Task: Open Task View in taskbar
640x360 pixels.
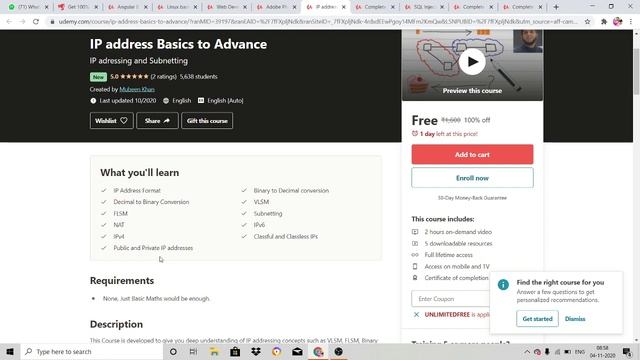Action: 193,351
